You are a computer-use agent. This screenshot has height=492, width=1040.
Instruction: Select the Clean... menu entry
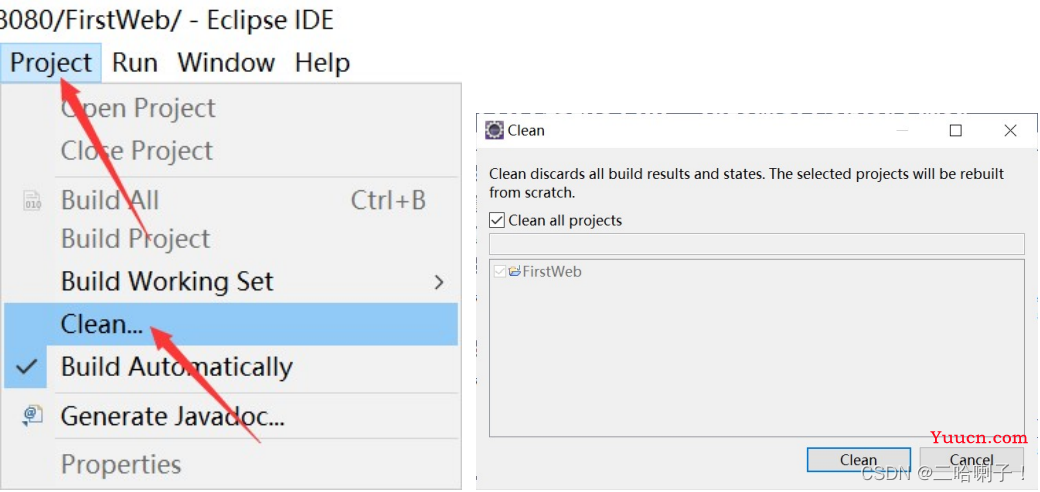pos(231,324)
